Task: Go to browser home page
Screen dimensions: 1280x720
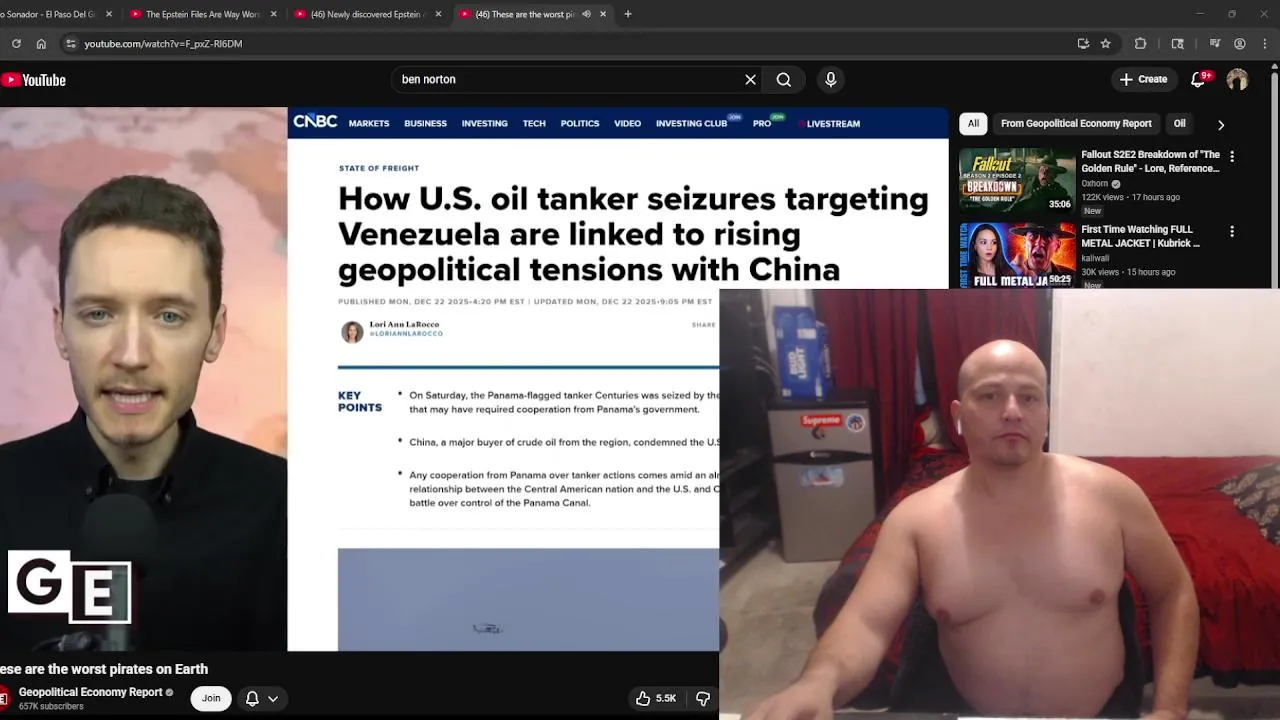Action: tap(41, 44)
